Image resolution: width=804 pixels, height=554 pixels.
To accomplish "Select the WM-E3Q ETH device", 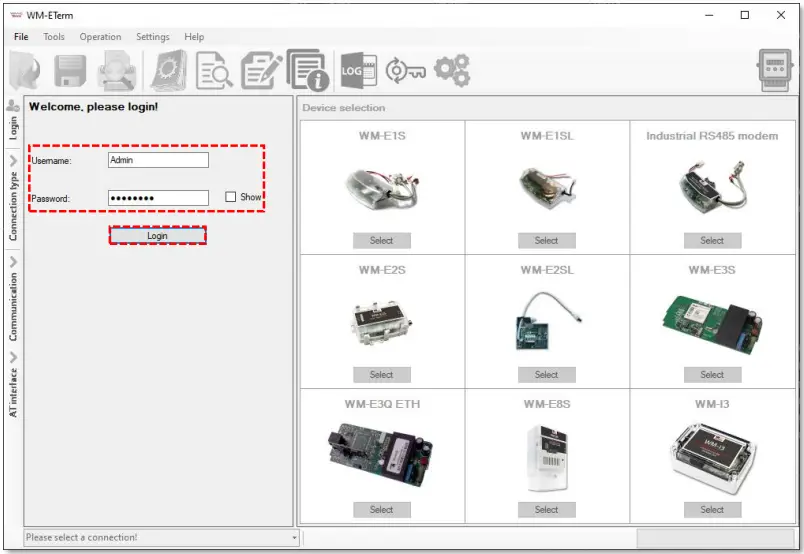I will click(x=381, y=510).
